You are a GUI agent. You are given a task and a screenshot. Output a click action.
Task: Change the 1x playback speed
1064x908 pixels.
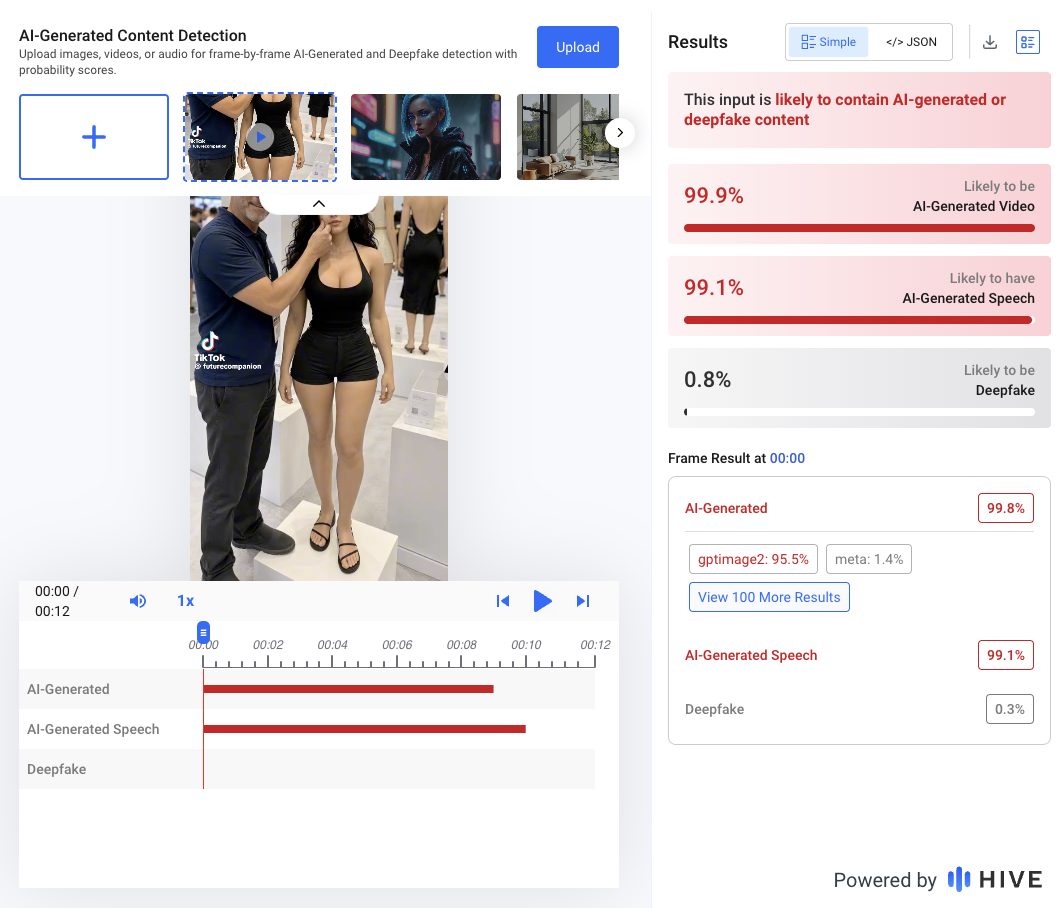pyautogui.click(x=185, y=601)
